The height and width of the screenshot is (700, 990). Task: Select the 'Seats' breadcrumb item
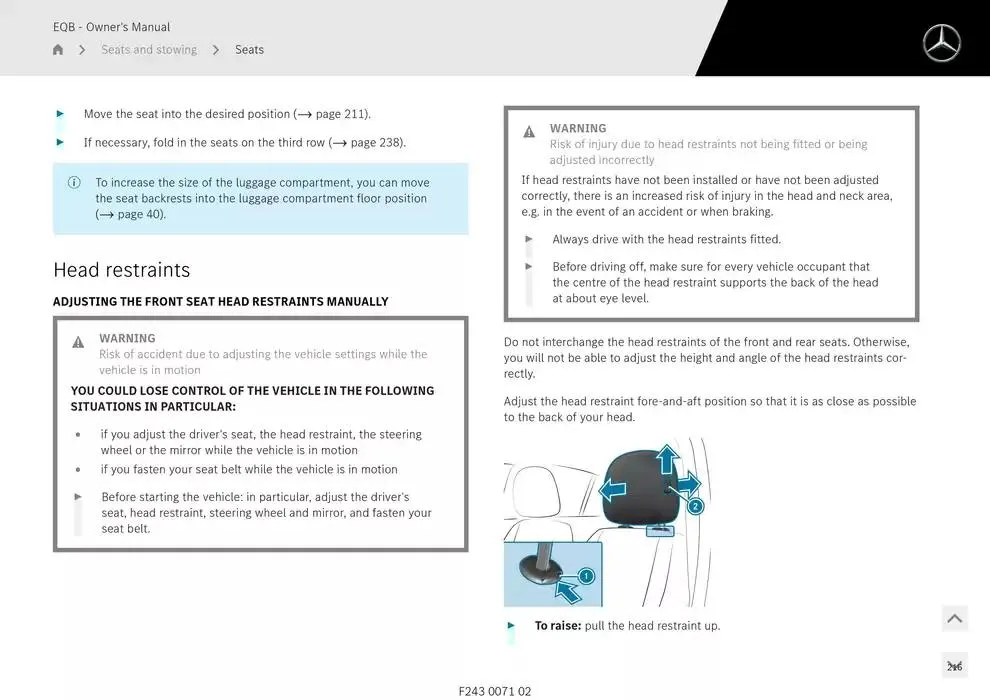coord(249,50)
